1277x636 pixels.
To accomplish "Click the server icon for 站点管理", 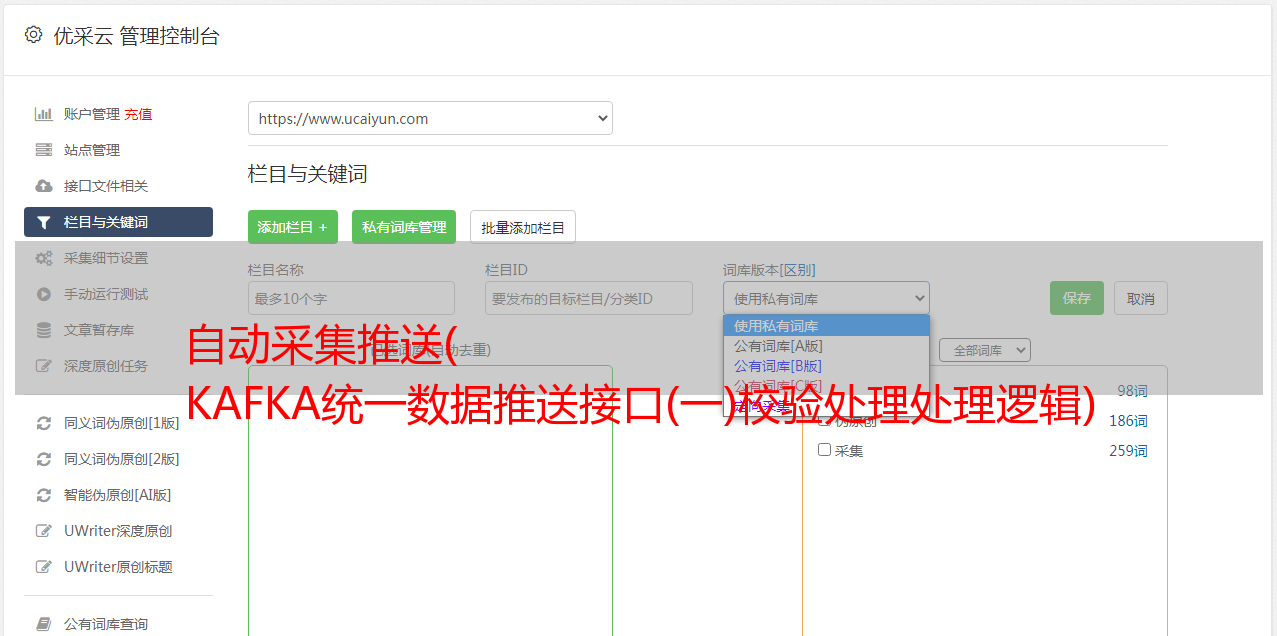I will point(44,150).
